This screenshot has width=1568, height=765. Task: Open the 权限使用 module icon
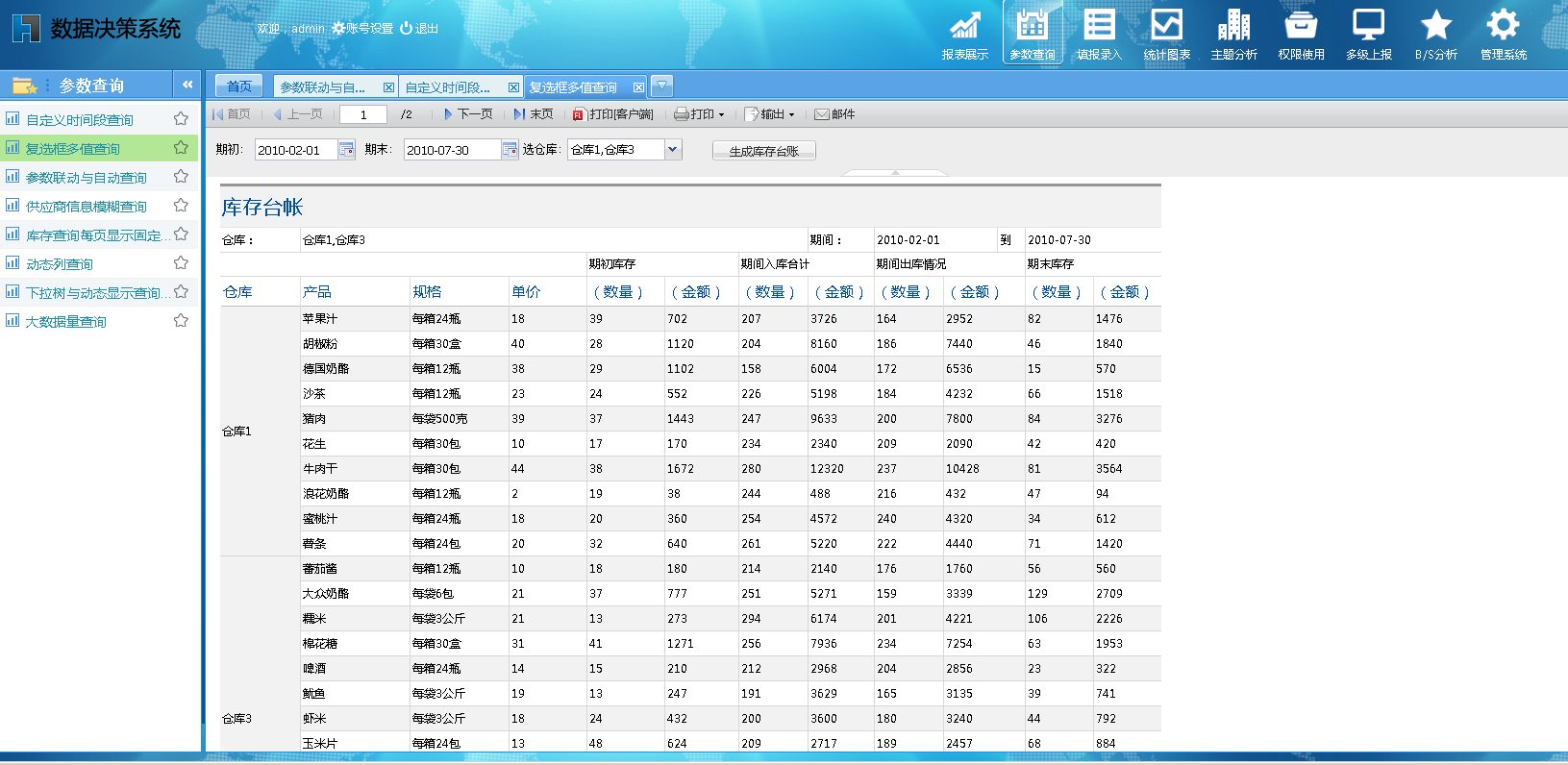(1301, 34)
